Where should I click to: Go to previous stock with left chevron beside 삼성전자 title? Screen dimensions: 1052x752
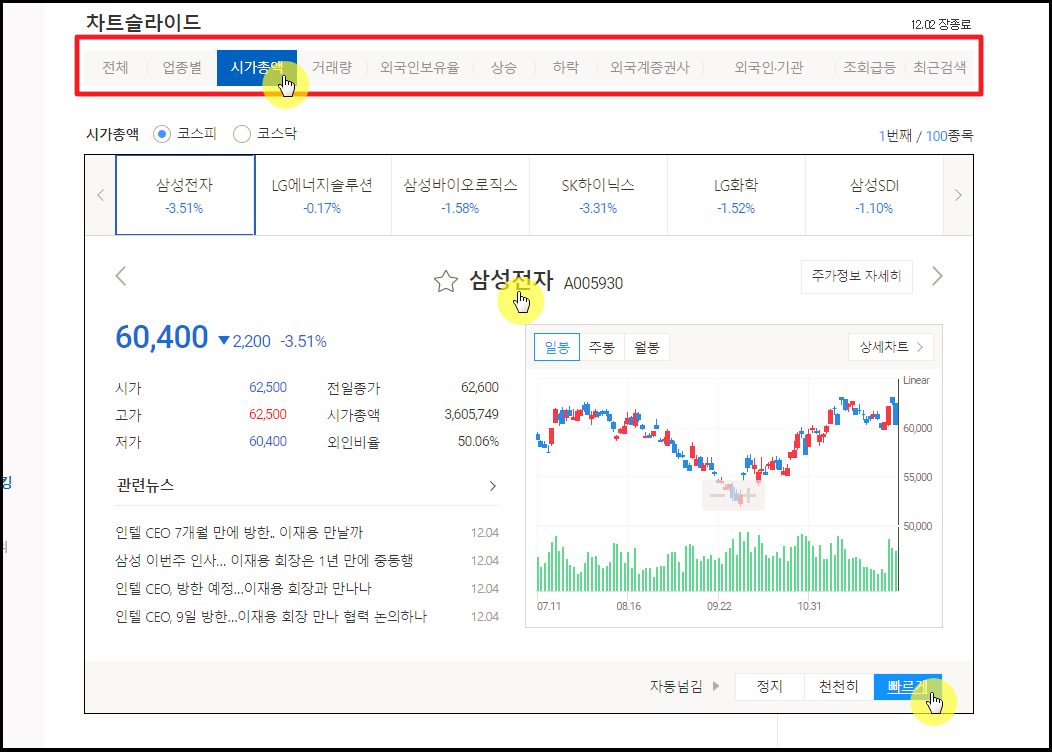coord(121,276)
